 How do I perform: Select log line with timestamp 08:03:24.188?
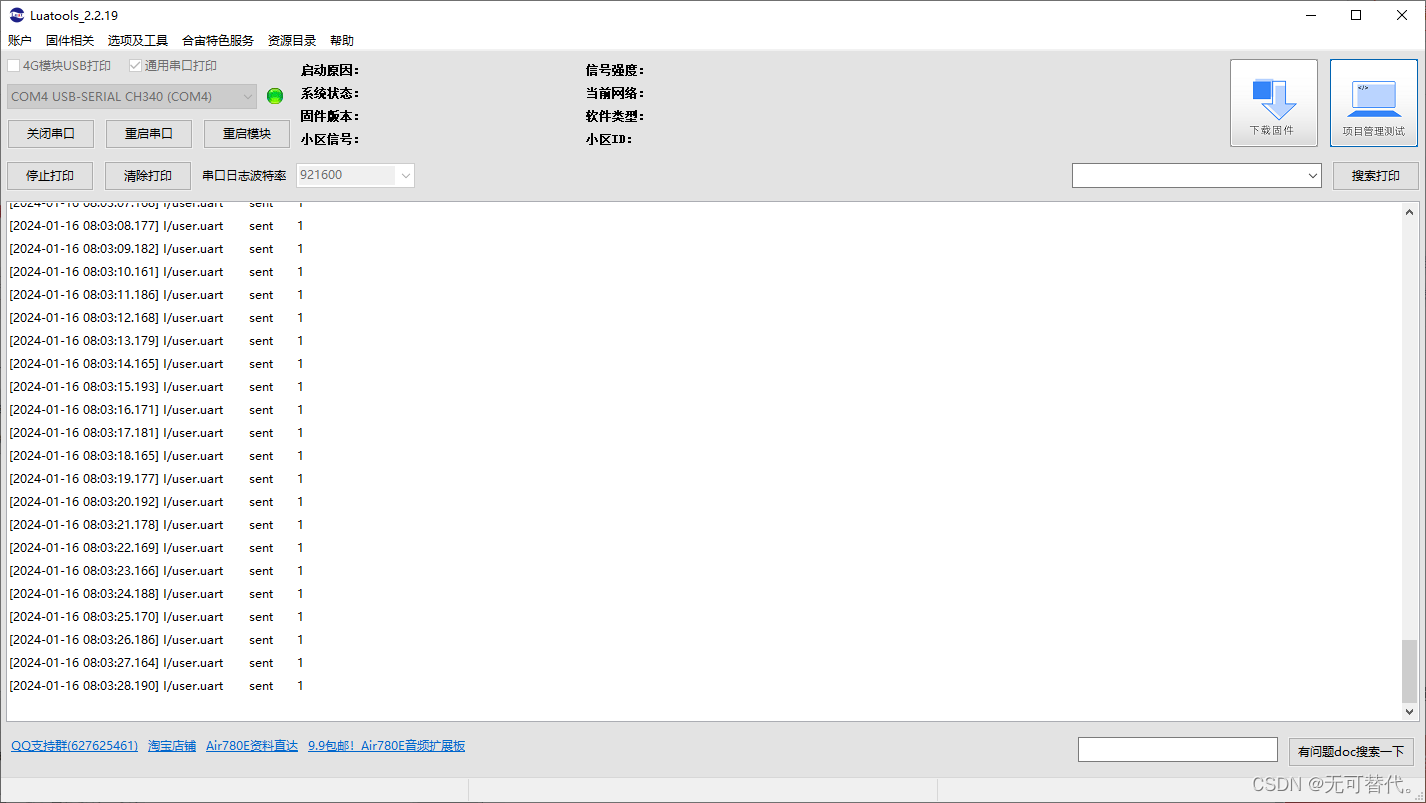point(156,594)
